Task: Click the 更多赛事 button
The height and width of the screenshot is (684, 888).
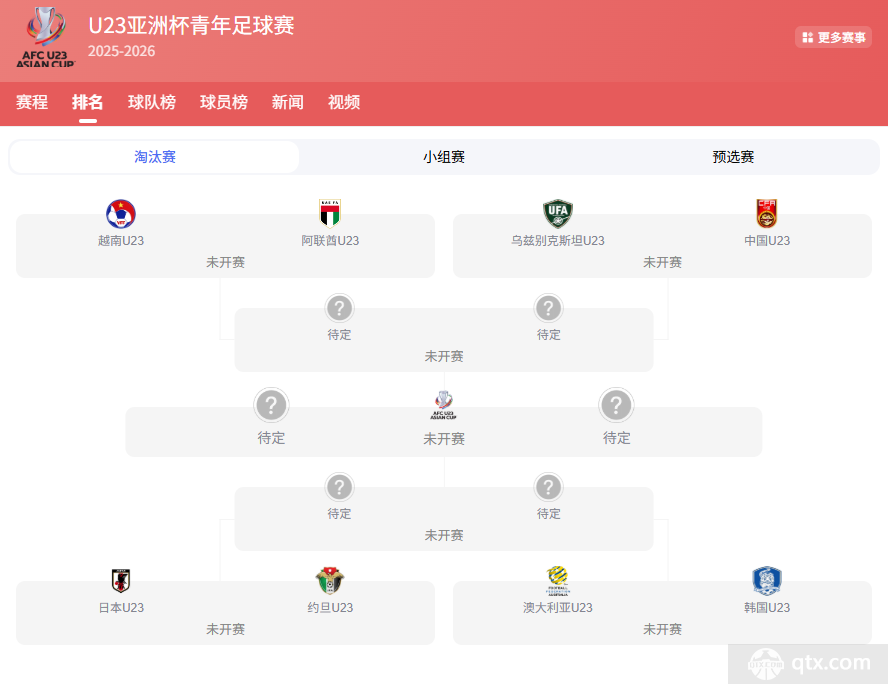Action: pyautogui.click(x=833, y=35)
